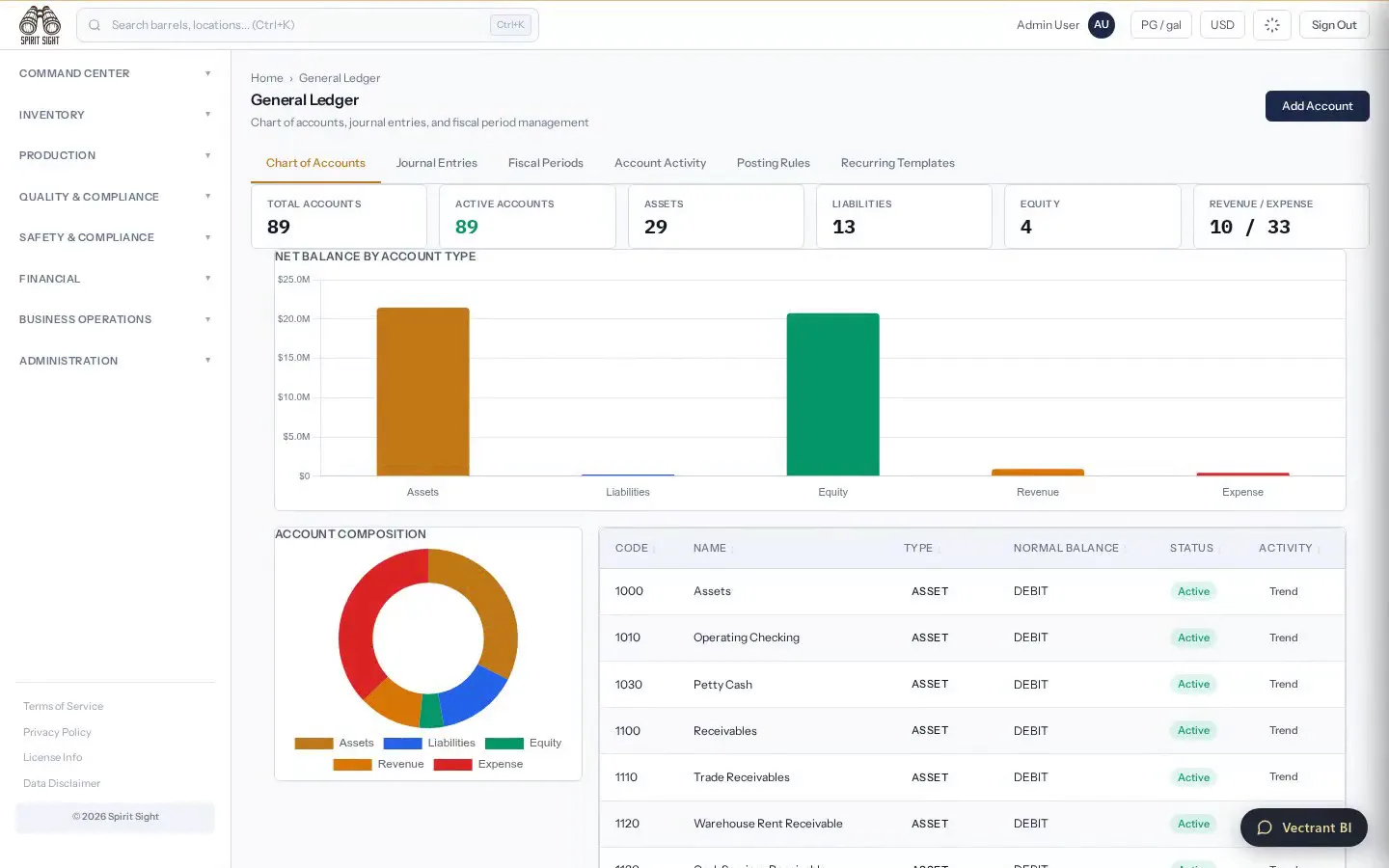Toggle Revenue legend swatch
The image size is (1389, 868).
click(352, 764)
